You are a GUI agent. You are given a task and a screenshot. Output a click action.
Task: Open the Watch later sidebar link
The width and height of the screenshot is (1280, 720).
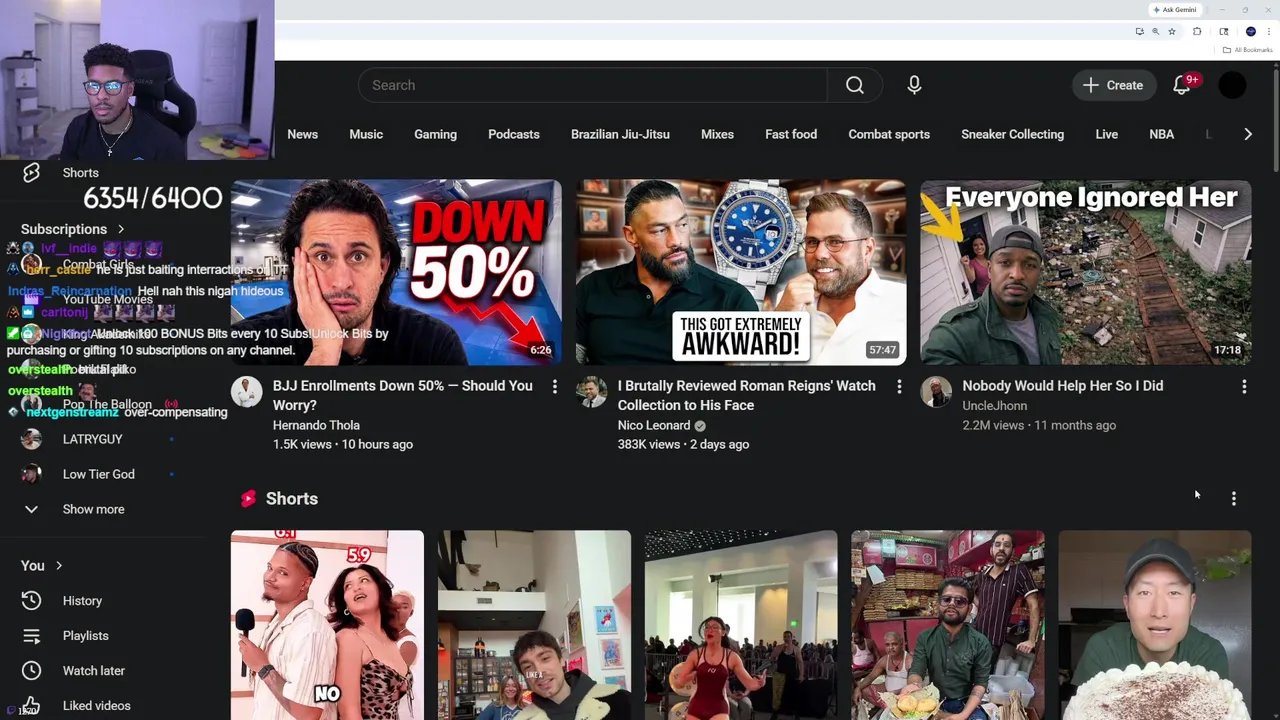coord(93,671)
